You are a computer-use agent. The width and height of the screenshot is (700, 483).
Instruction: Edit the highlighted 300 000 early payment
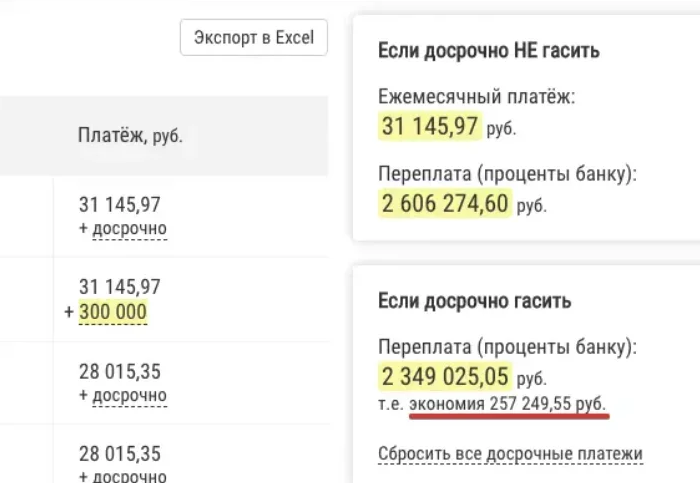point(112,312)
